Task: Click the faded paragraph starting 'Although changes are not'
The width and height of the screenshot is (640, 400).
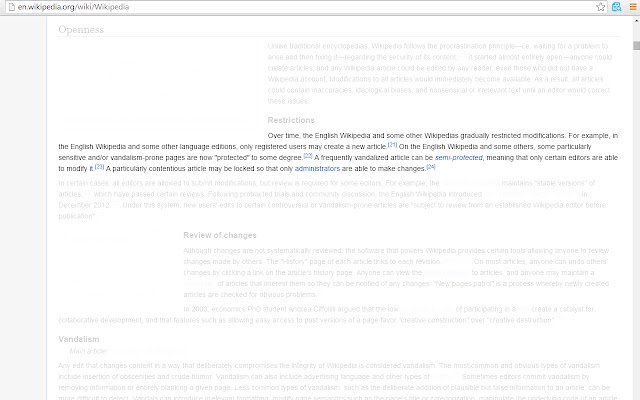Action: [396, 272]
